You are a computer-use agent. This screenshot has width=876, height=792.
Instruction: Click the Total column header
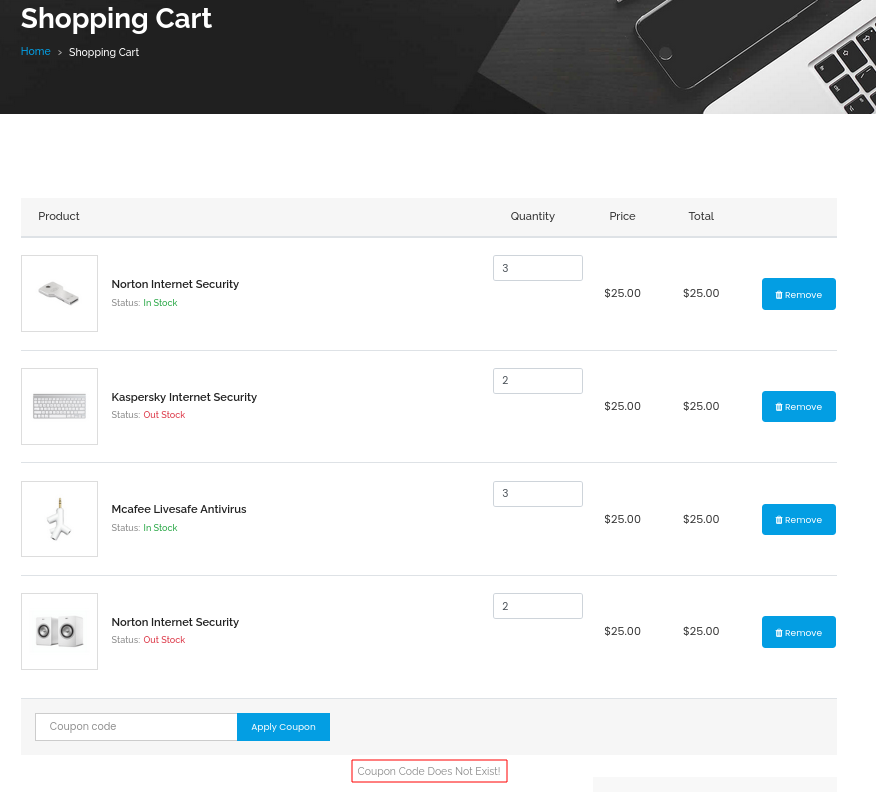(701, 216)
